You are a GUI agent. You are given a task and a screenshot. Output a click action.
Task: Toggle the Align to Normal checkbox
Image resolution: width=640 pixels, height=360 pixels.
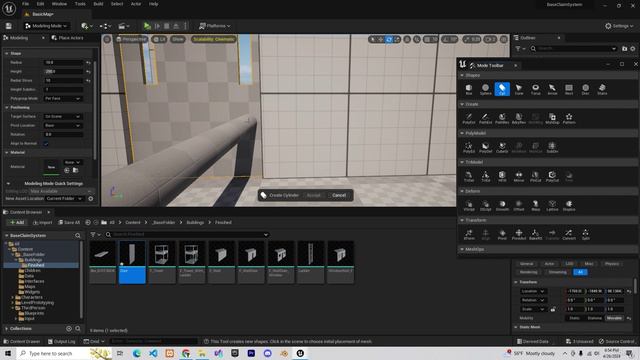coord(46,143)
